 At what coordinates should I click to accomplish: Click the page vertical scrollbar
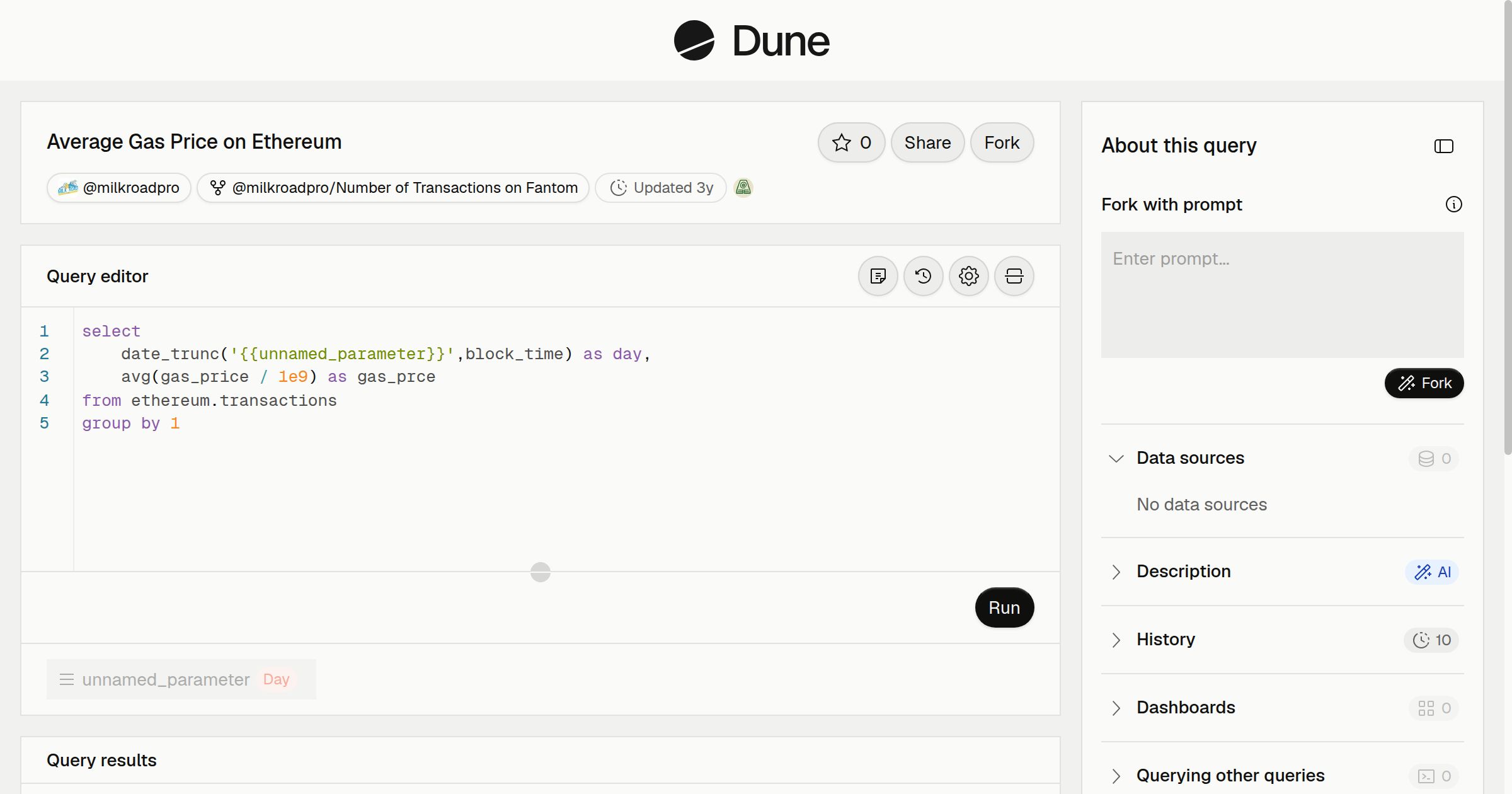click(x=1508, y=227)
